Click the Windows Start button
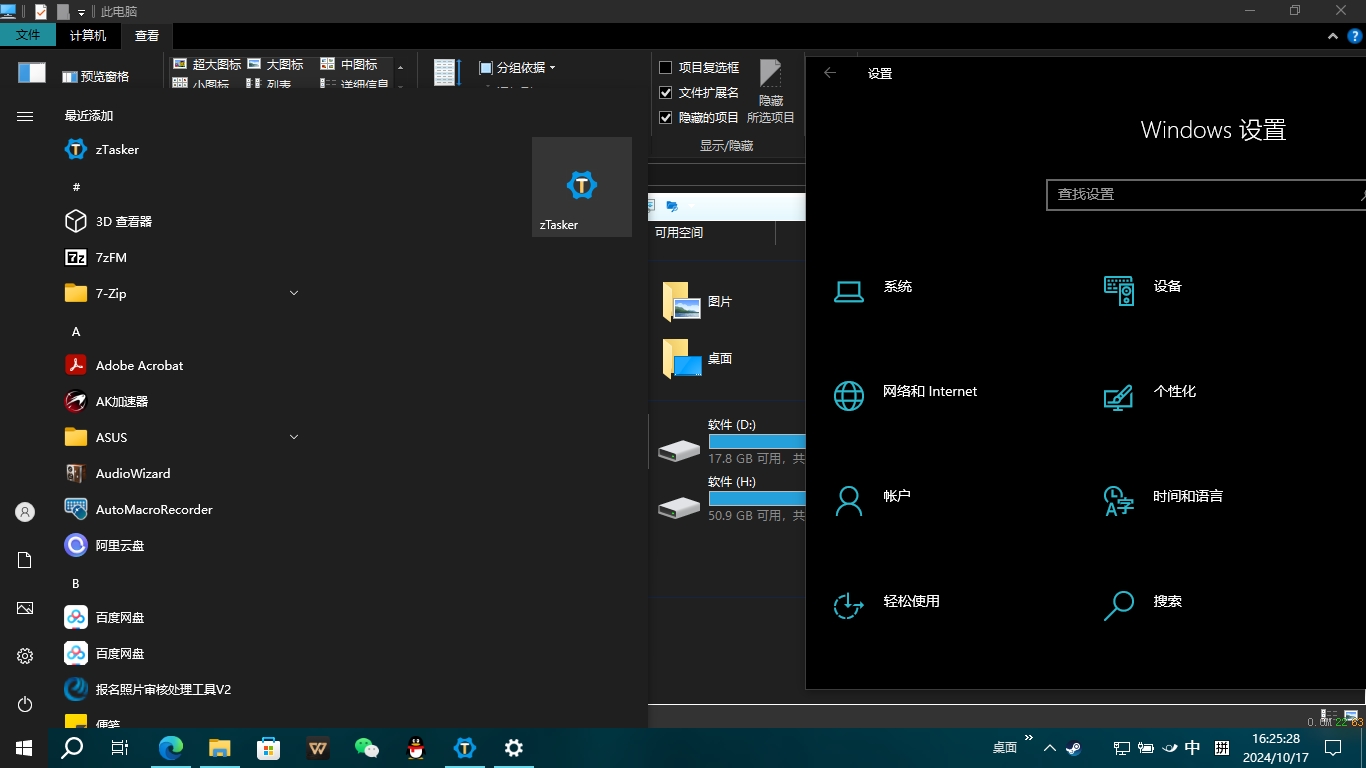1366x768 pixels. (x=24, y=747)
